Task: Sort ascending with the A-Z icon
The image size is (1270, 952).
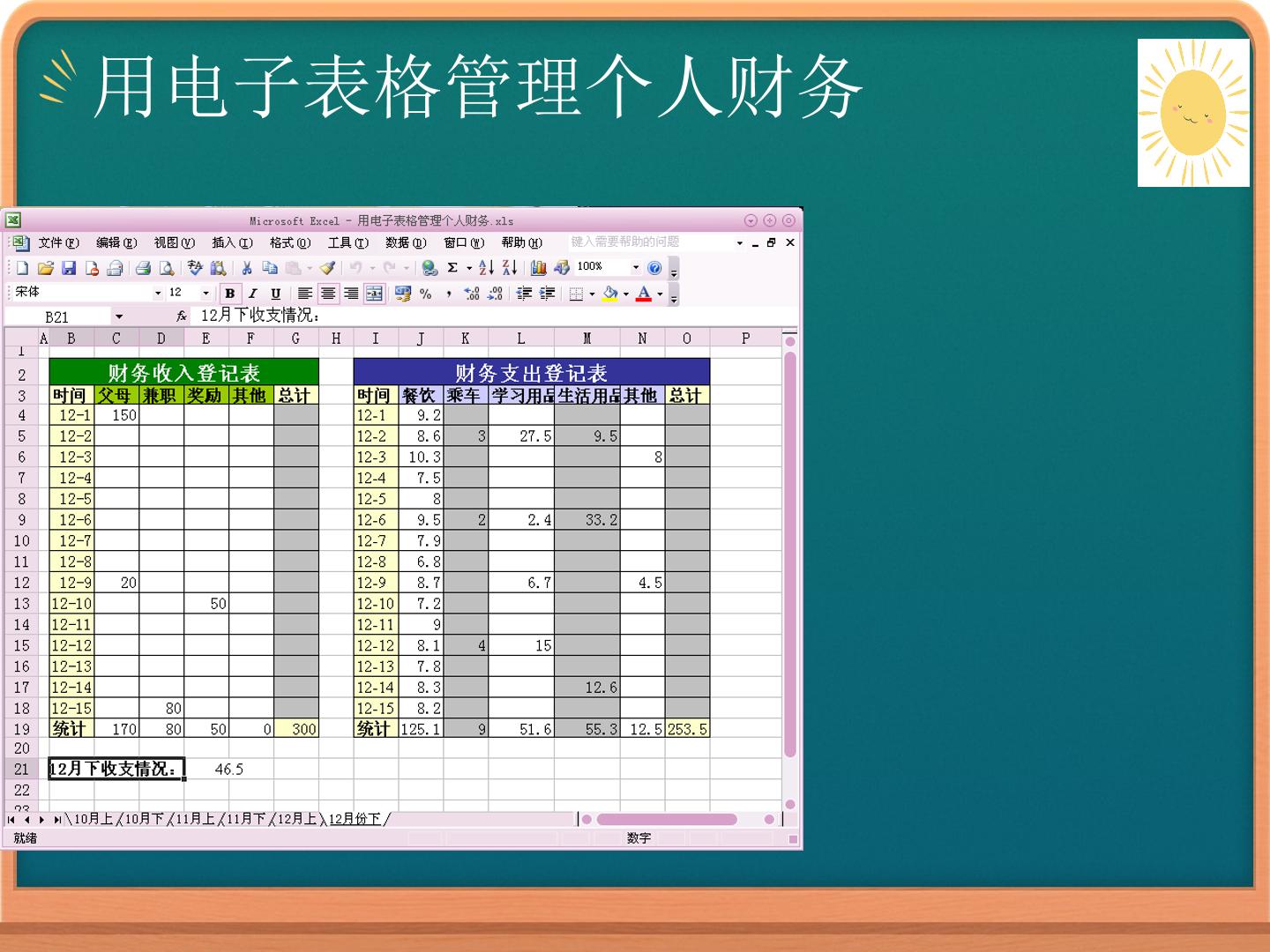Action: point(486,268)
